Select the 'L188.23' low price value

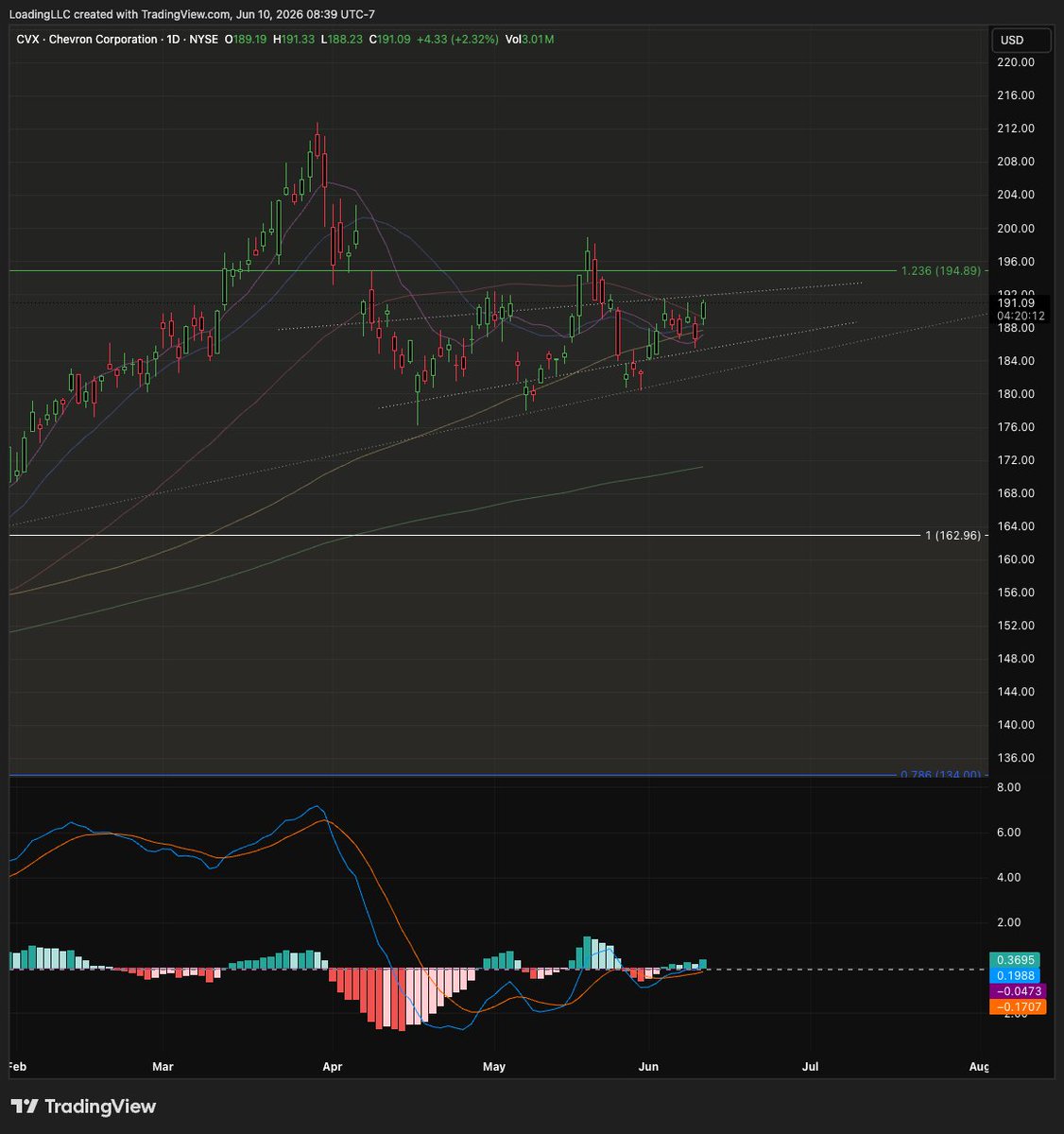point(342,40)
